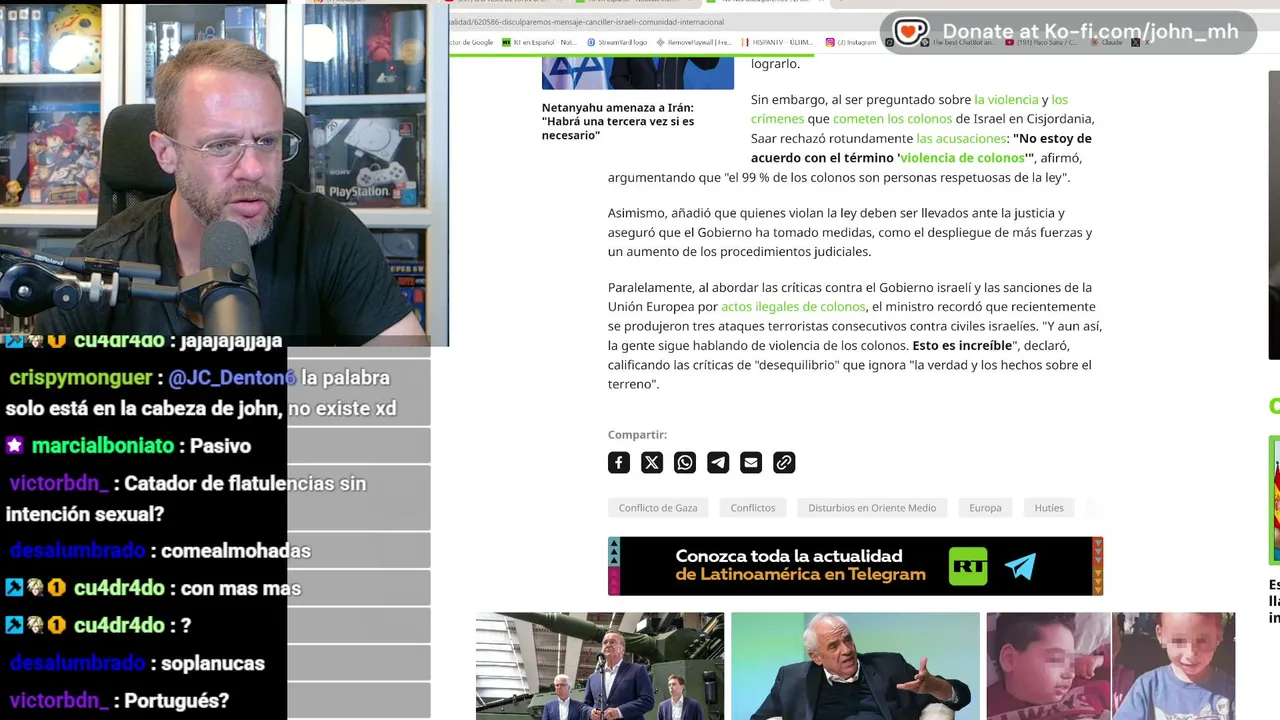Click the paragraph starting 'Asimismo, añadió que'
The width and height of the screenshot is (1280, 720).
pyautogui.click(x=850, y=232)
